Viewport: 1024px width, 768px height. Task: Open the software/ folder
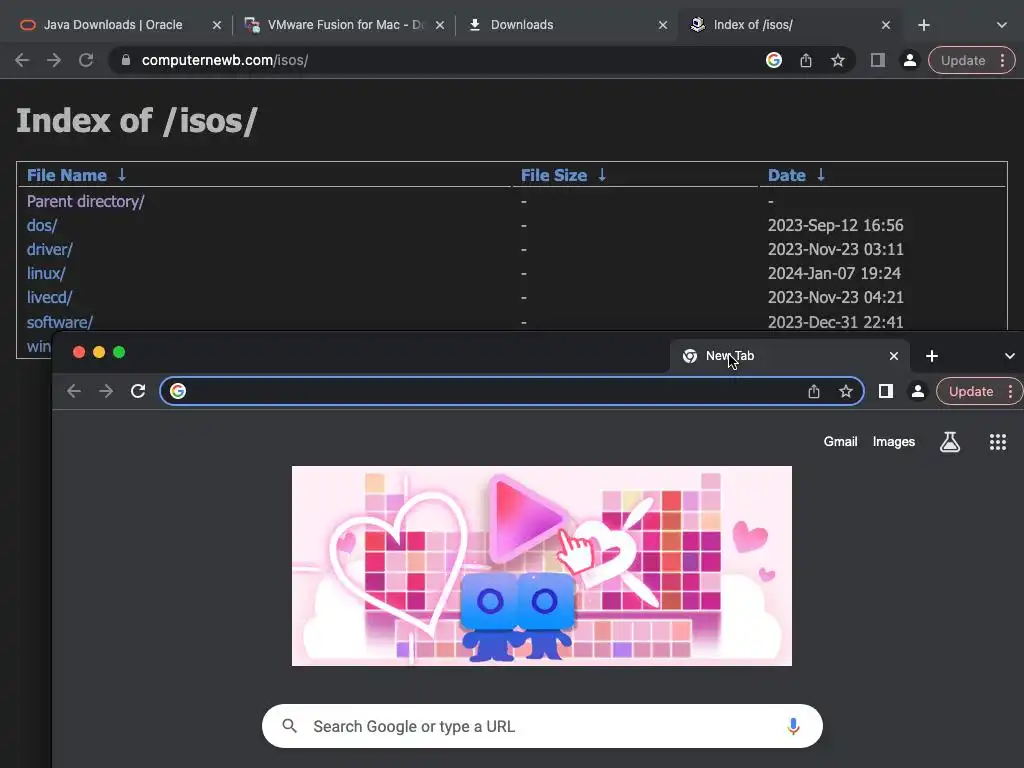coord(59,322)
